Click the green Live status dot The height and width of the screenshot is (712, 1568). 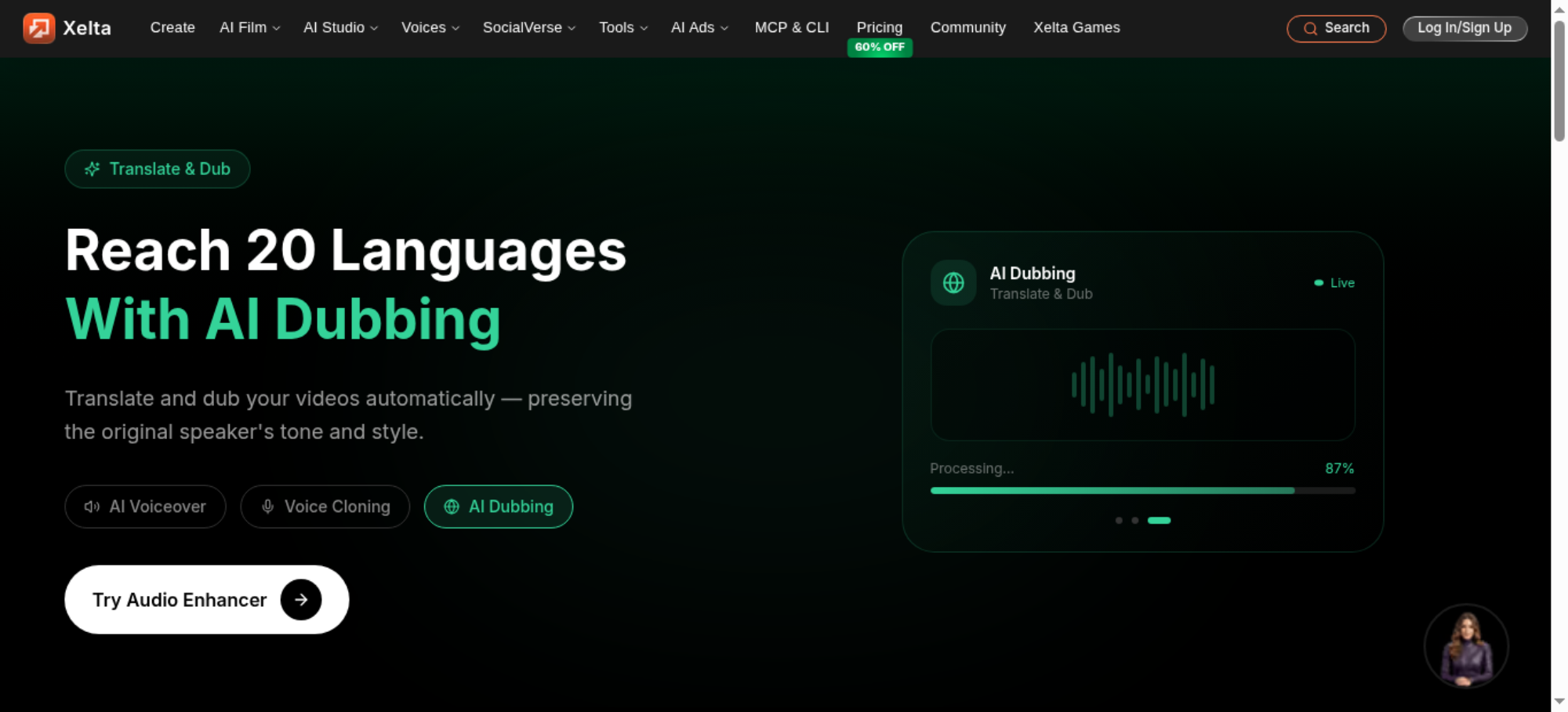pos(1319,283)
